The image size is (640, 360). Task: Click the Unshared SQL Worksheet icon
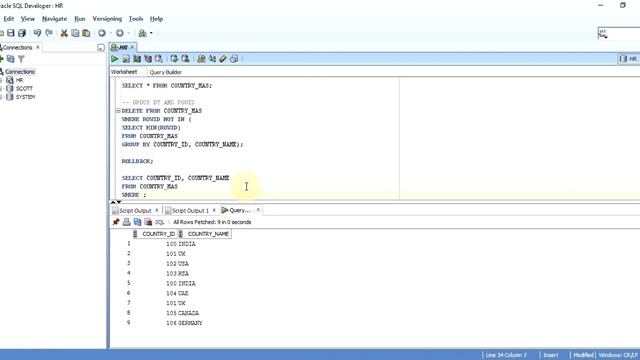(x=201, y=59)
